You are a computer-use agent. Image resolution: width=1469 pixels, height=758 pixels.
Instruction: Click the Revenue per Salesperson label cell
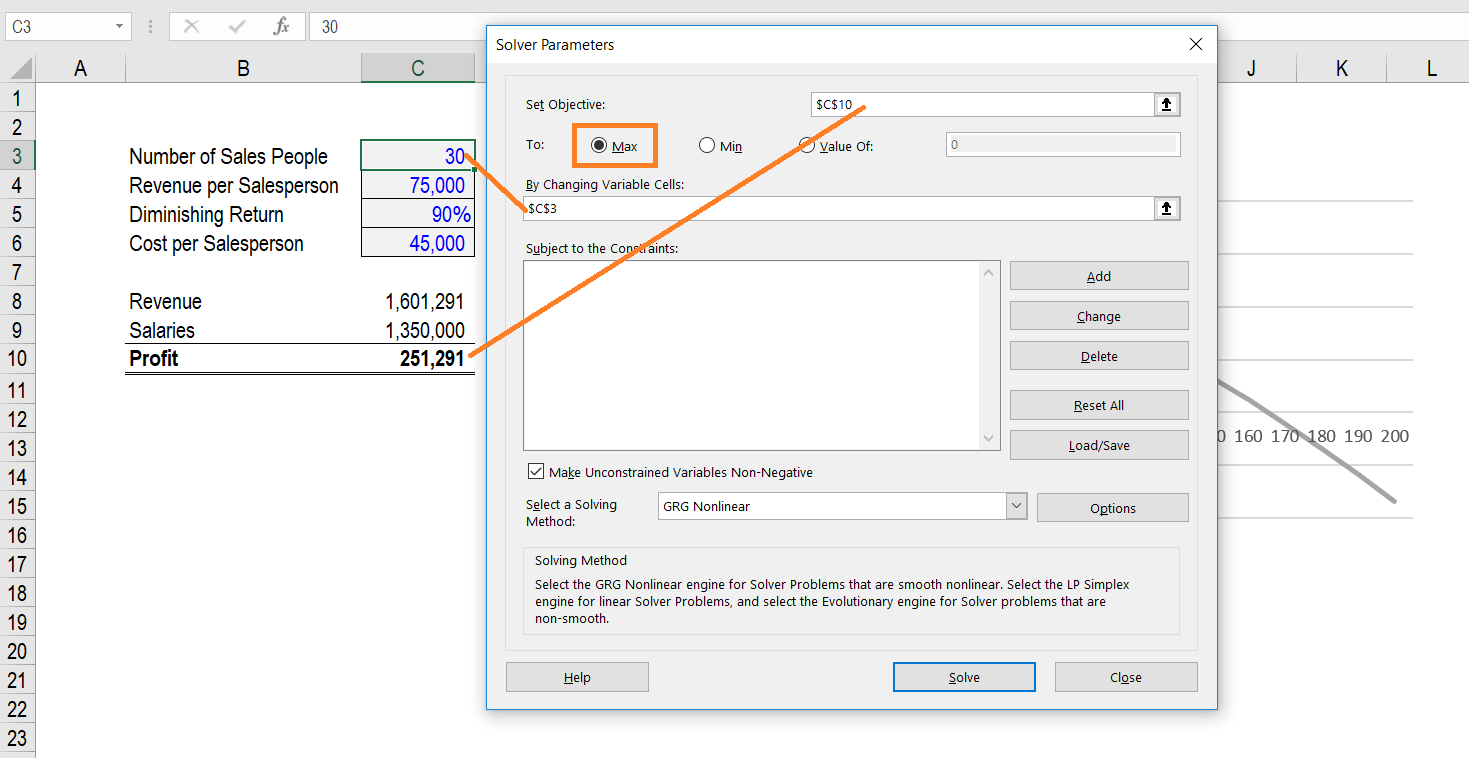[x=243, y=185]
